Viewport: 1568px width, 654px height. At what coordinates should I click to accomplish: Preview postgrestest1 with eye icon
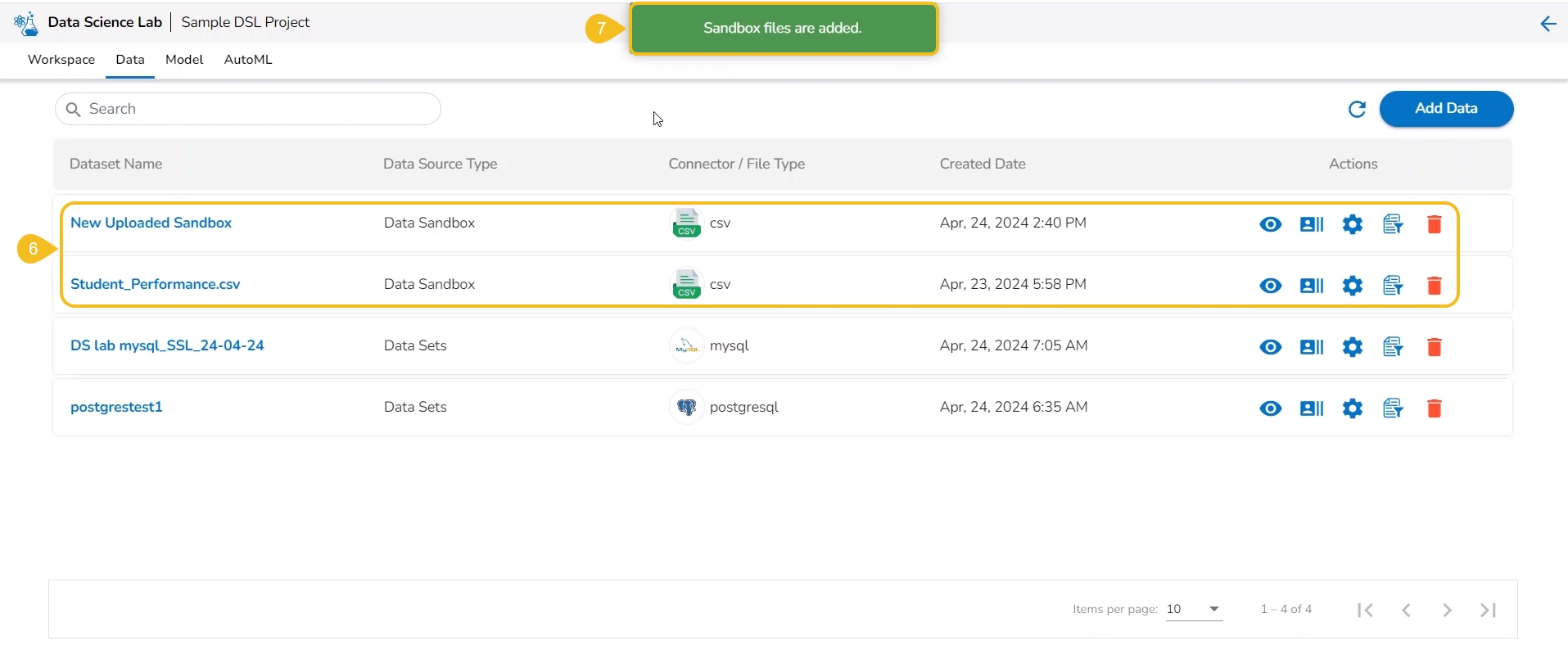[1270, 408]
